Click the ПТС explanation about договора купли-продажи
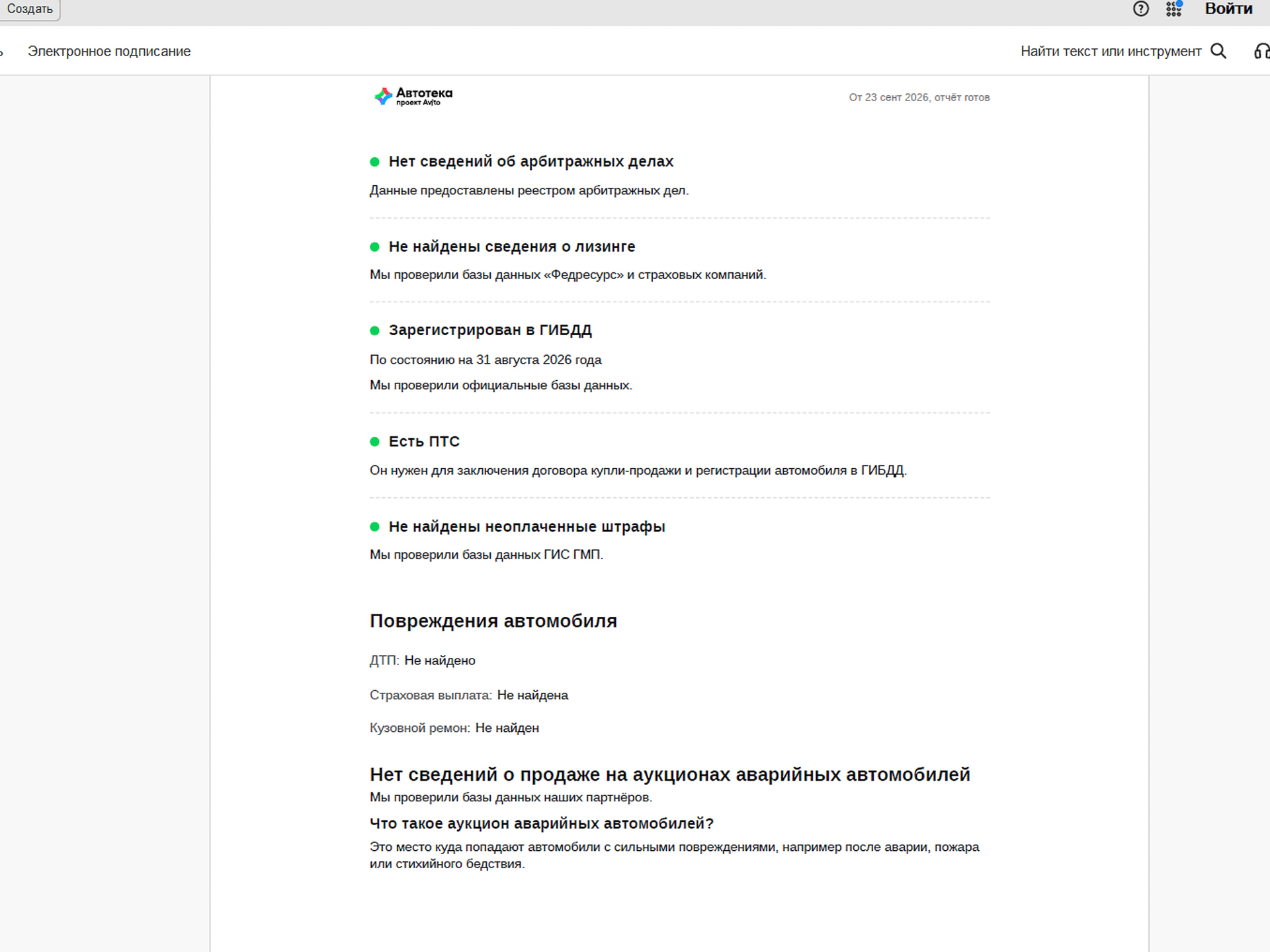Image resolution: width=1270 pixels, height=952 pixels. [638, 470]
